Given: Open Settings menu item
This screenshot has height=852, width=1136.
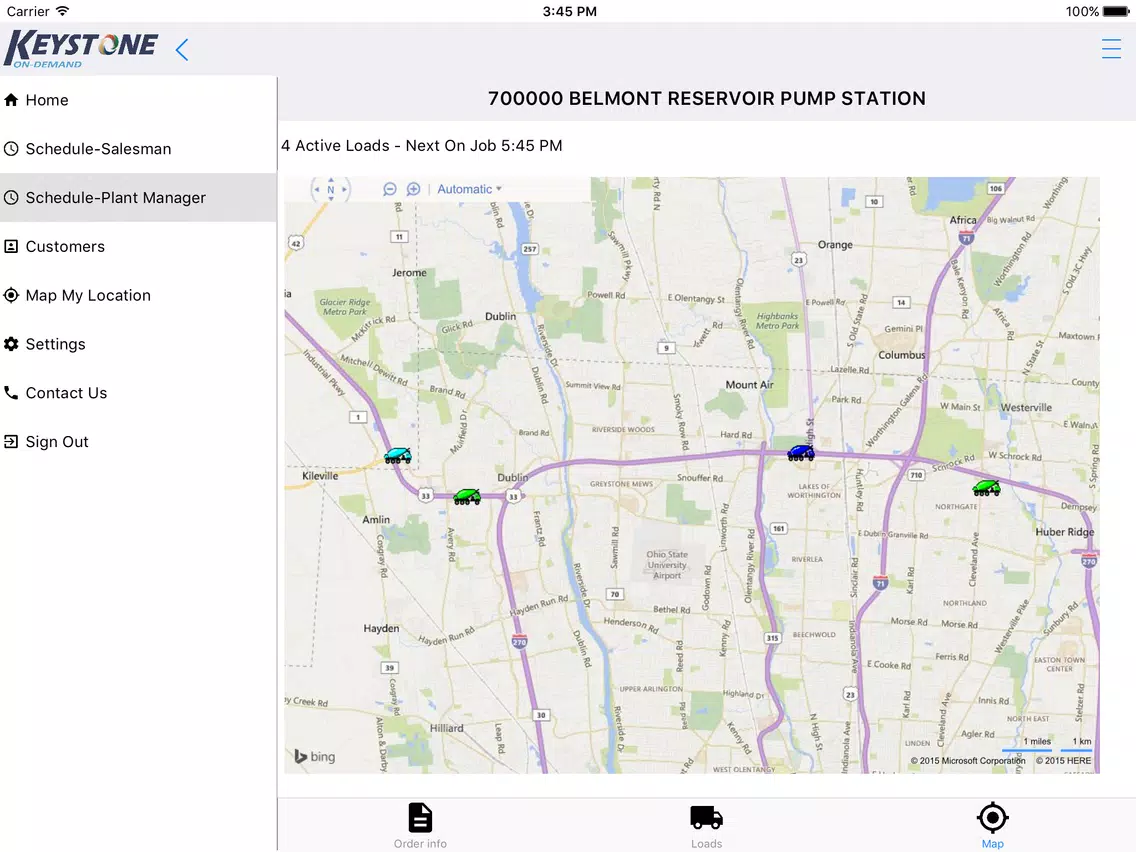Looking at the screenshot, I should [x=138, y=344].
